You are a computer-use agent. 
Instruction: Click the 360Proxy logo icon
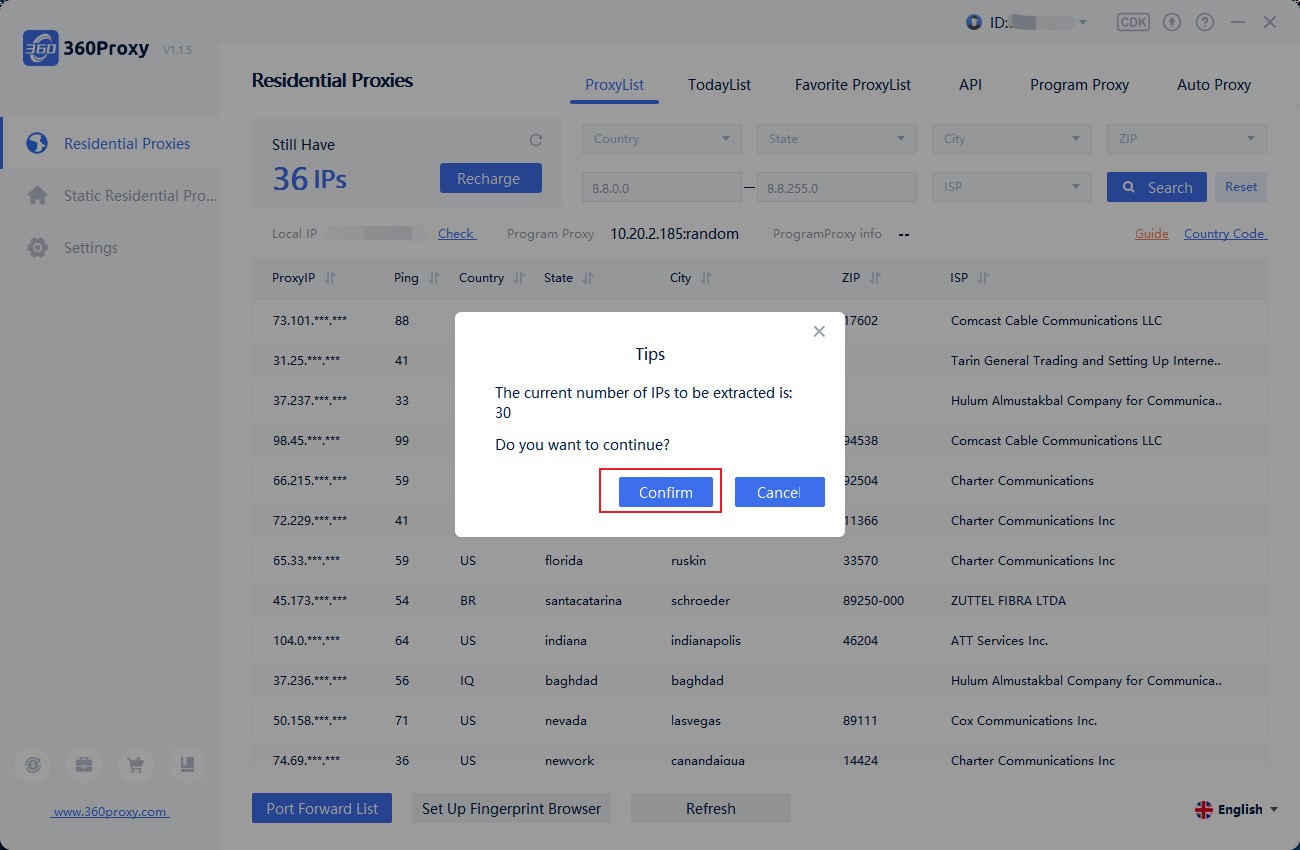40,48
